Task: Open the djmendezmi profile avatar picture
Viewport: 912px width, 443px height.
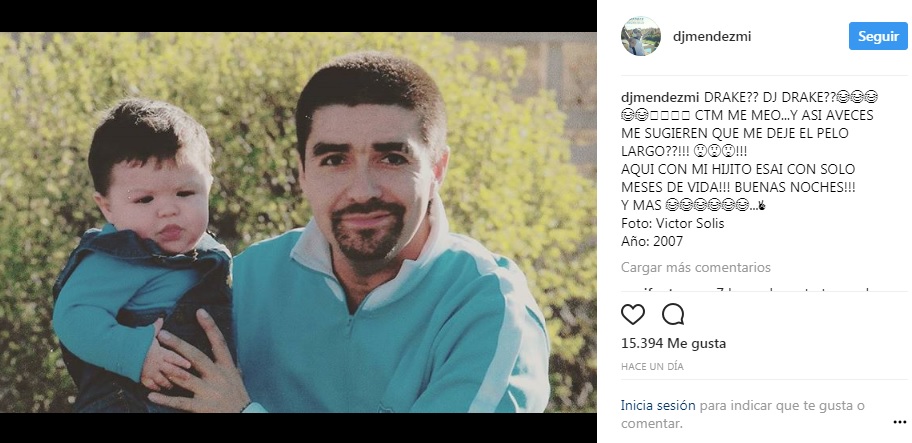Action: coord(641,36)
